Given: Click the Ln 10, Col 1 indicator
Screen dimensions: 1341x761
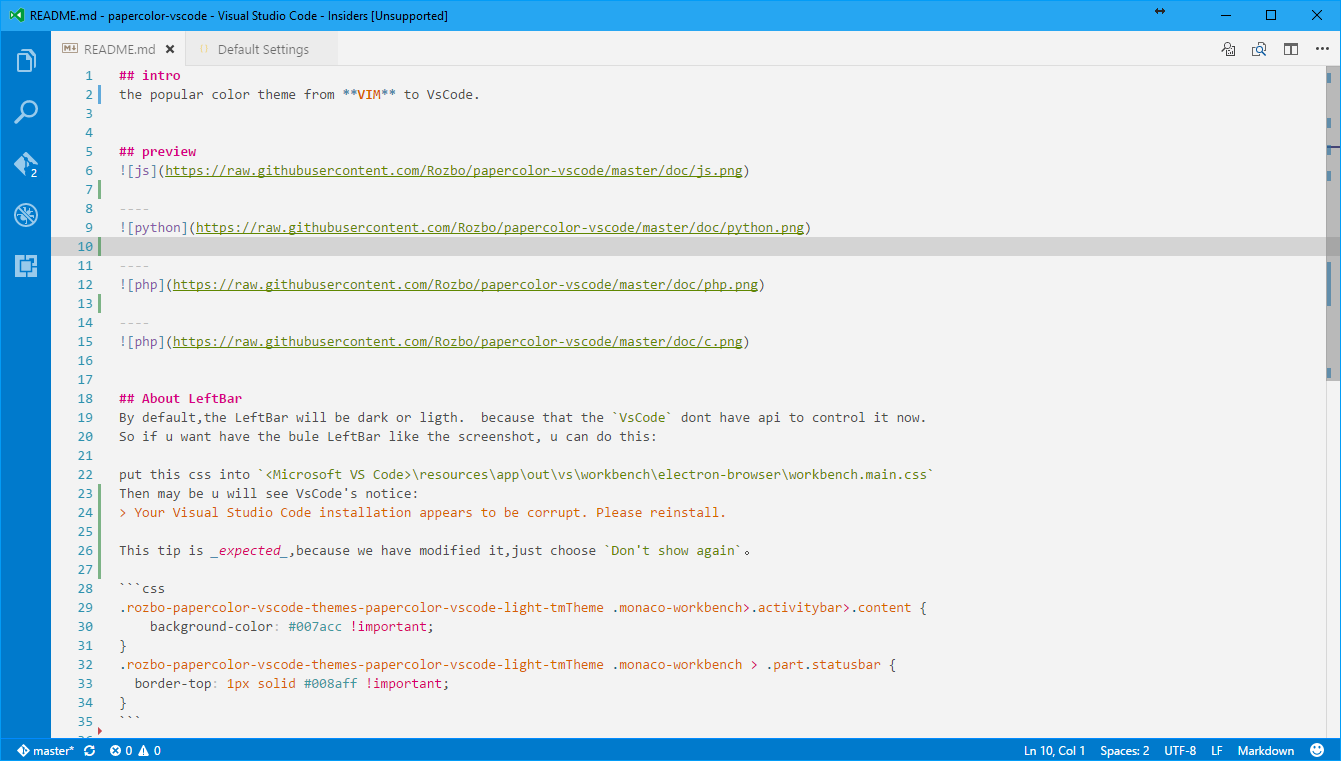Looking at the screenshot, I should 1055,750.
